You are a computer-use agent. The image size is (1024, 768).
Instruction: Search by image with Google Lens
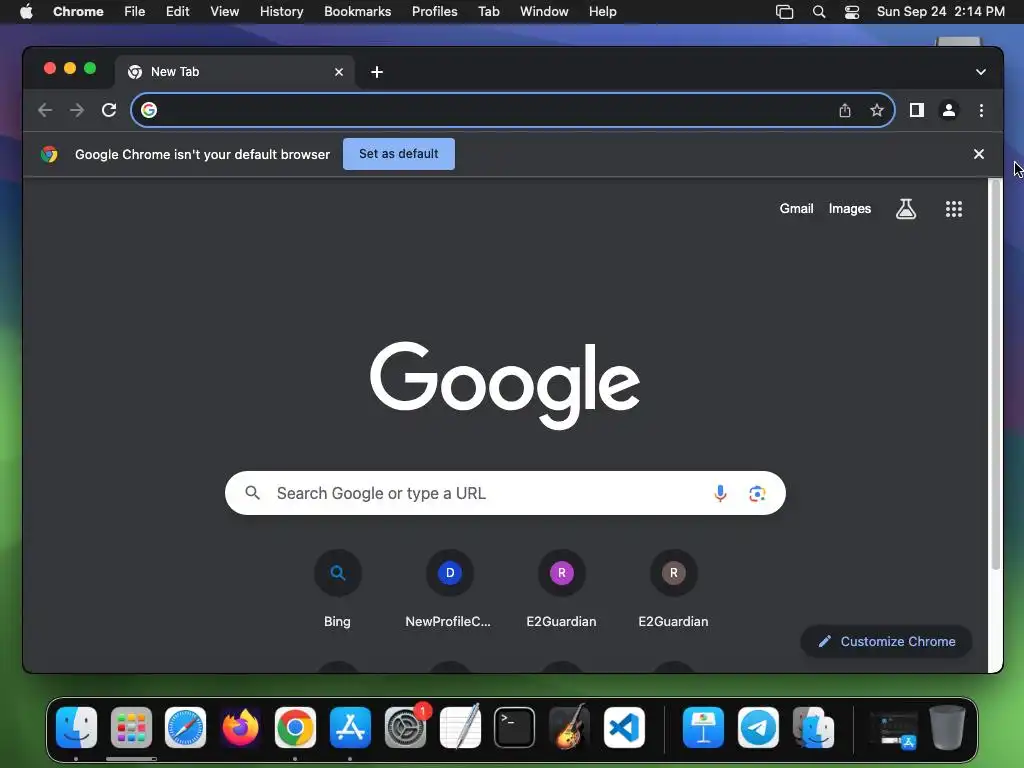tap(757, 494)
